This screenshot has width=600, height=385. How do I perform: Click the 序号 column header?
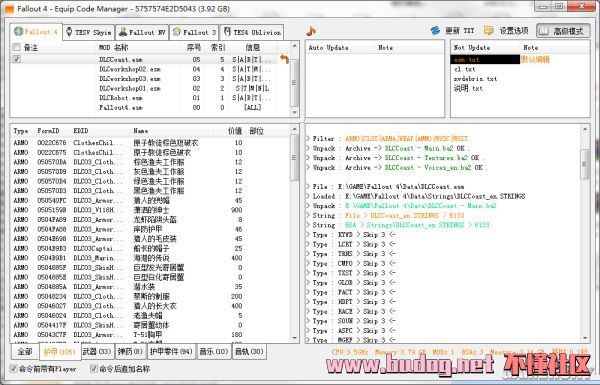pyautogui.click(x=194, y=47)
